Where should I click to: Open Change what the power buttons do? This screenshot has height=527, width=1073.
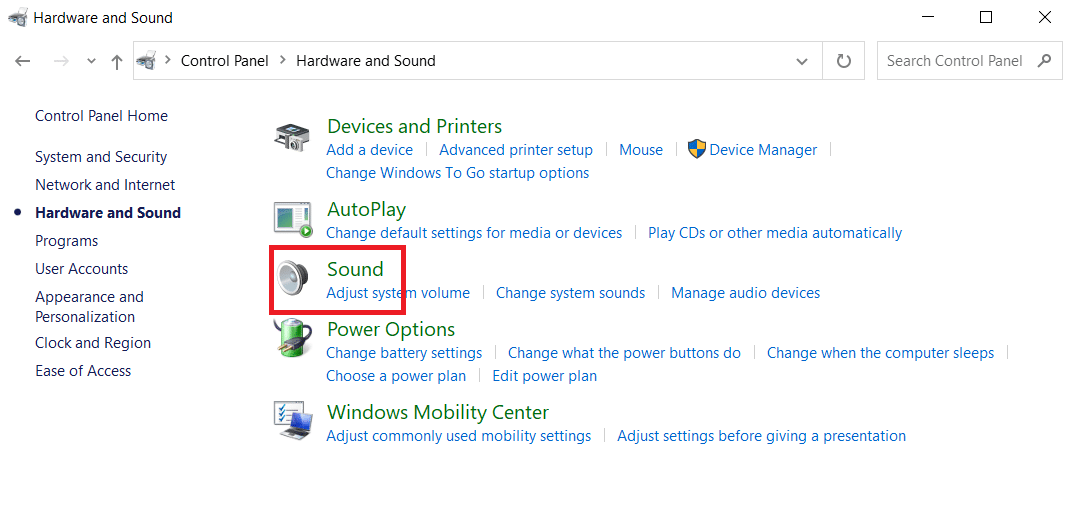point(624,353)
